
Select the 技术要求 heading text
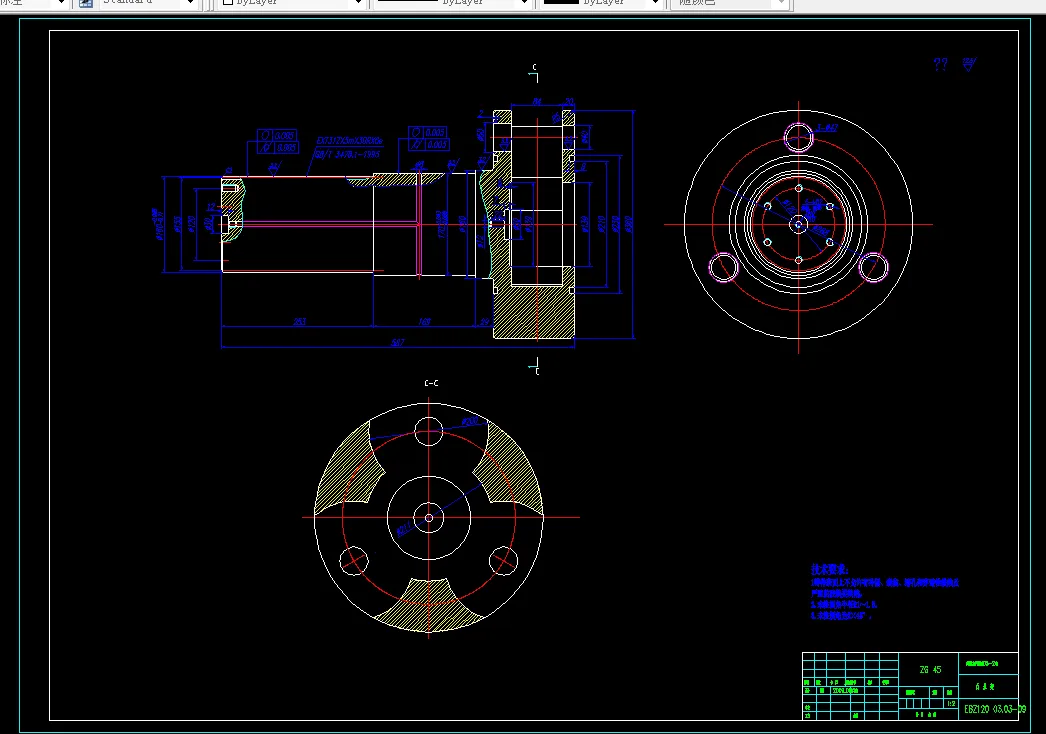829,568
